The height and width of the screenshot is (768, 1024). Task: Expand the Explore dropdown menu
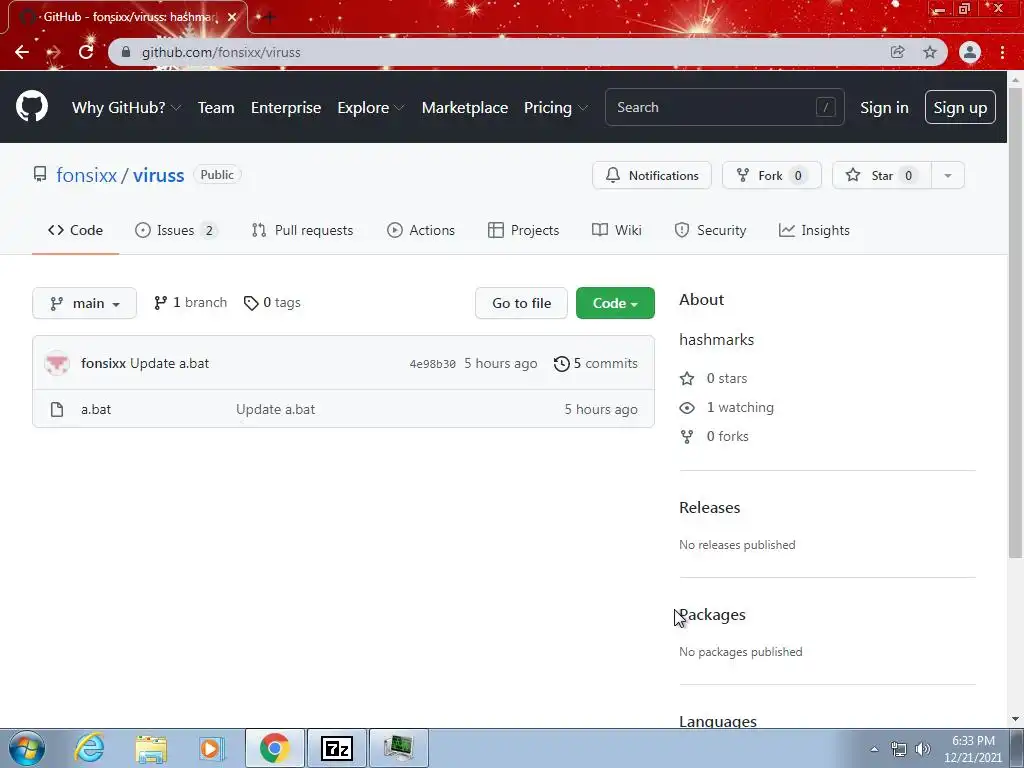pos(370,108)
